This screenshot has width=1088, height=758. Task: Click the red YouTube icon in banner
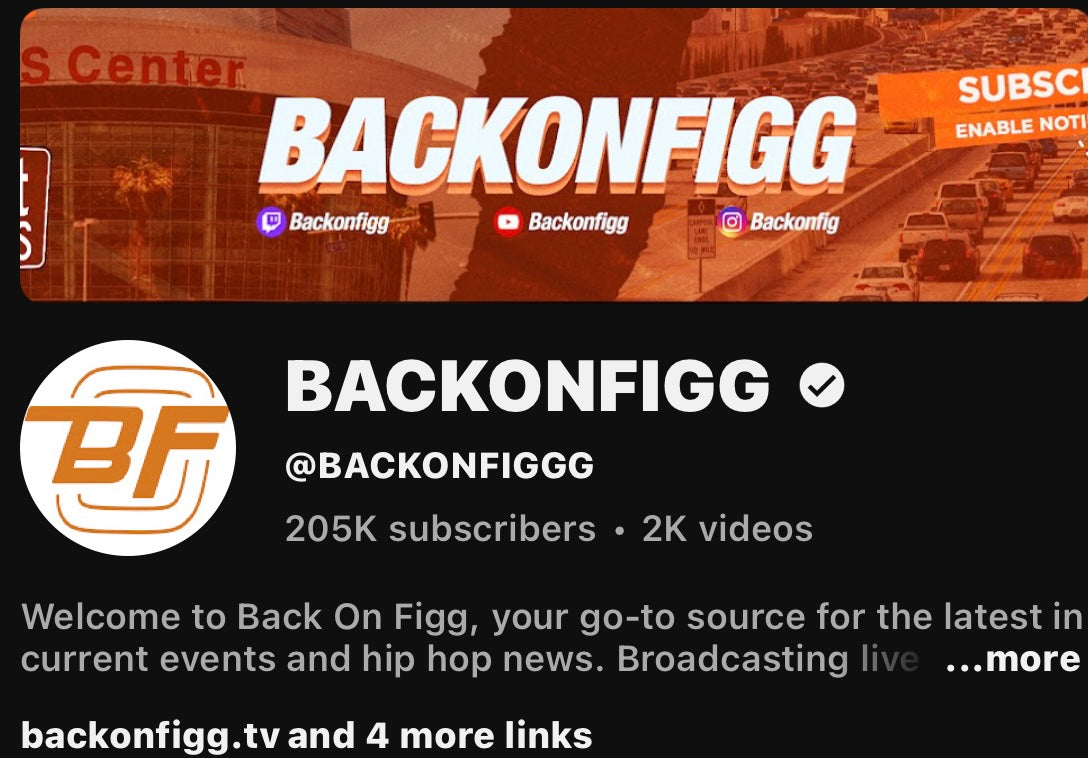(508, 222)
